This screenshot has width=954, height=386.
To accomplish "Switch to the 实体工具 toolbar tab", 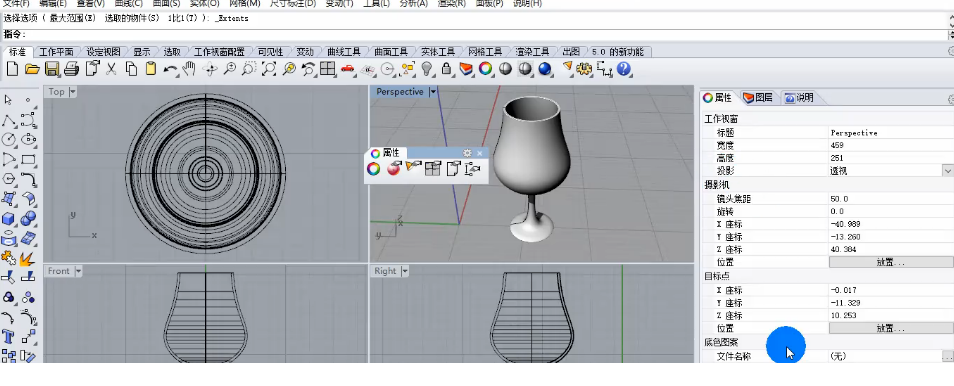I will coord(438,52).
